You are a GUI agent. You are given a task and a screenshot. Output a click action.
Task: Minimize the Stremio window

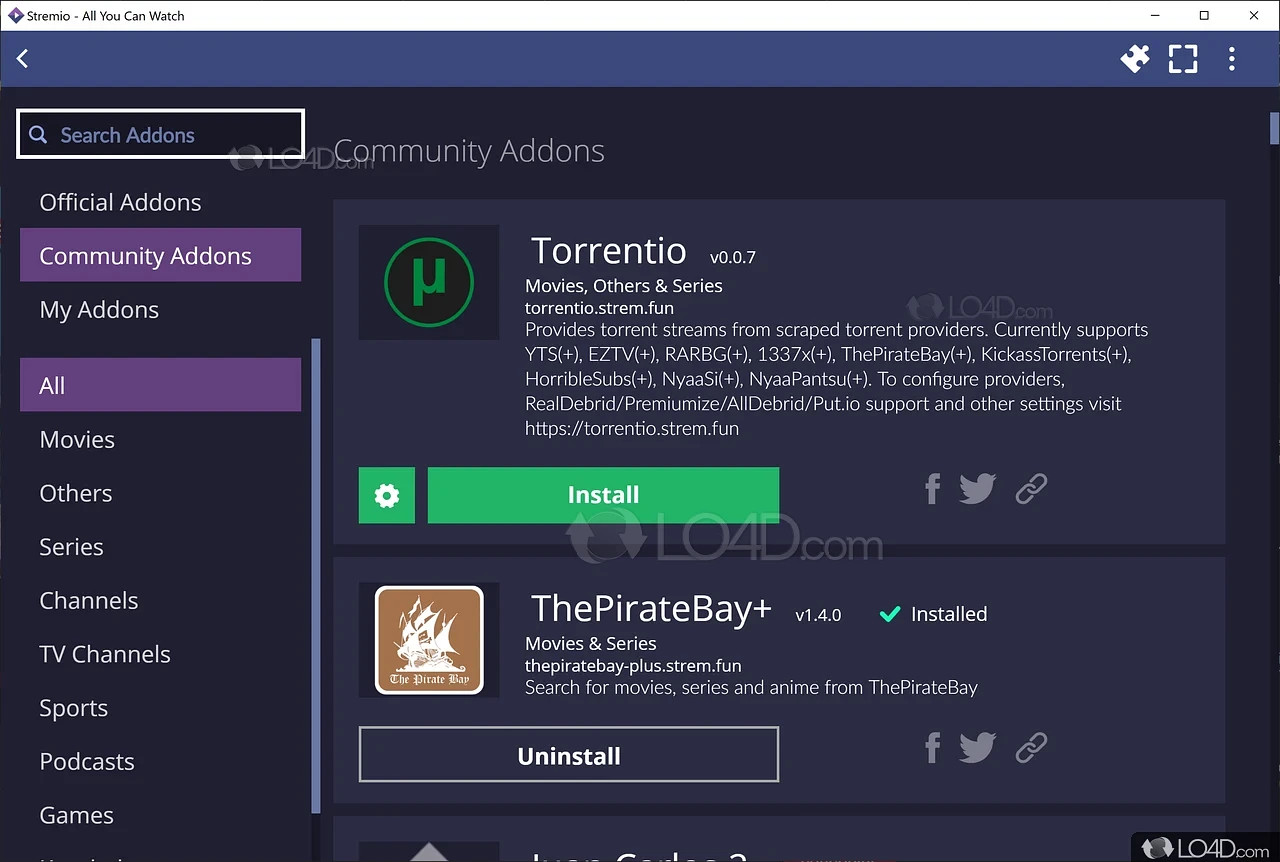tap(1155, 15)
